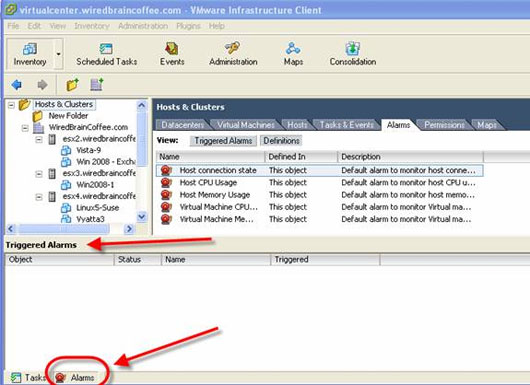Open the File menu
Screen dimensions: 530x385
click(13, 26)
